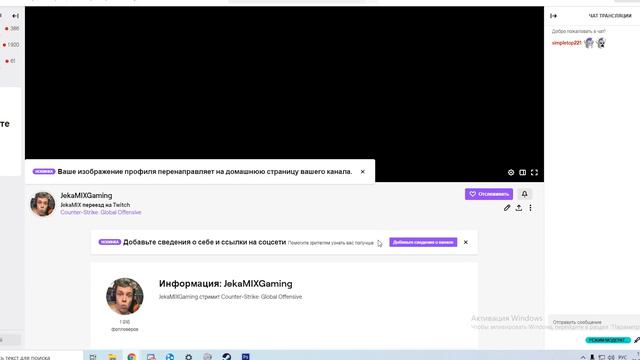
Task: Click the Windows taskbar search box
Action: pyautogui.click(x=41, y=357)
